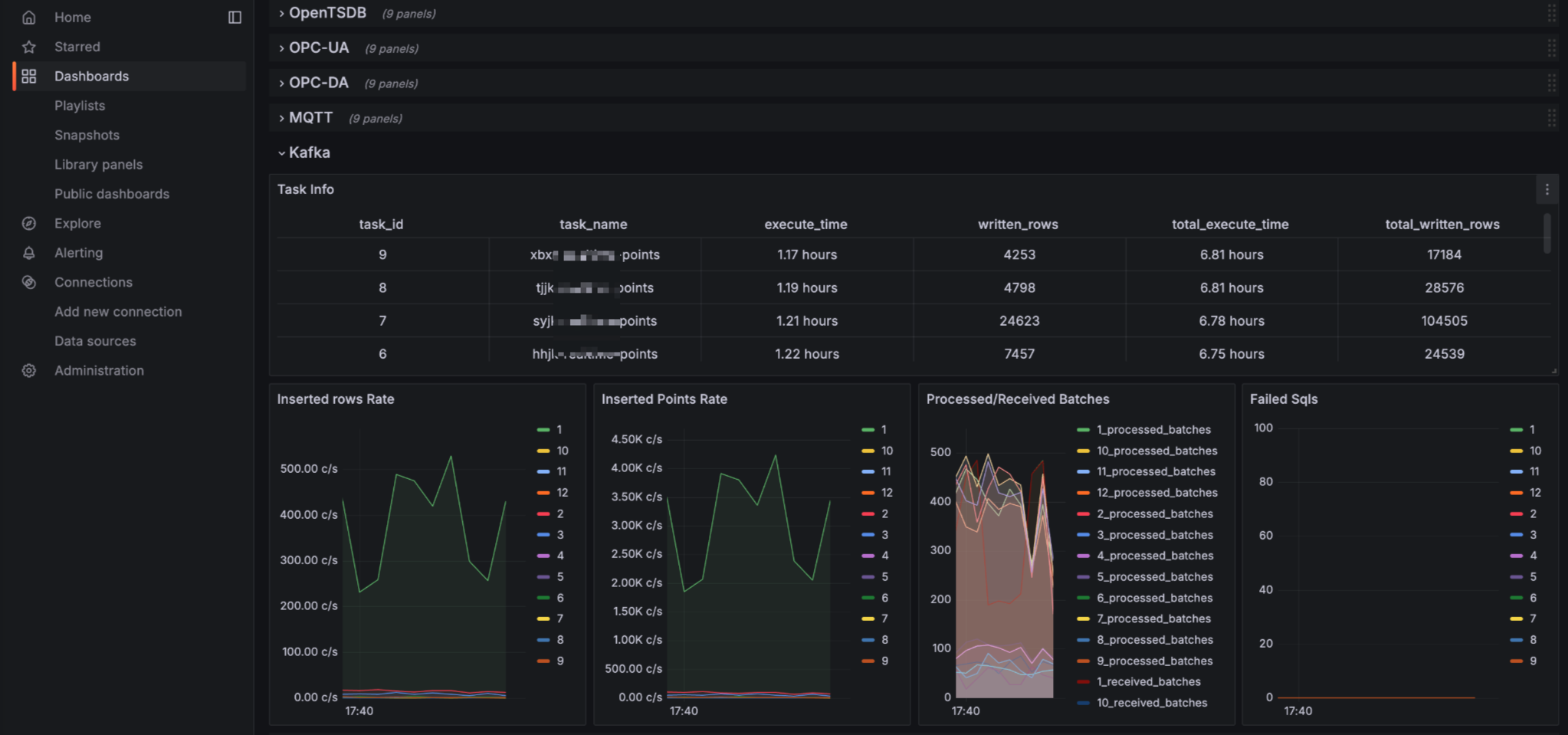Collapse the Kafka row
This screenshot has width=1568, height=735.
tap(310, 153)
